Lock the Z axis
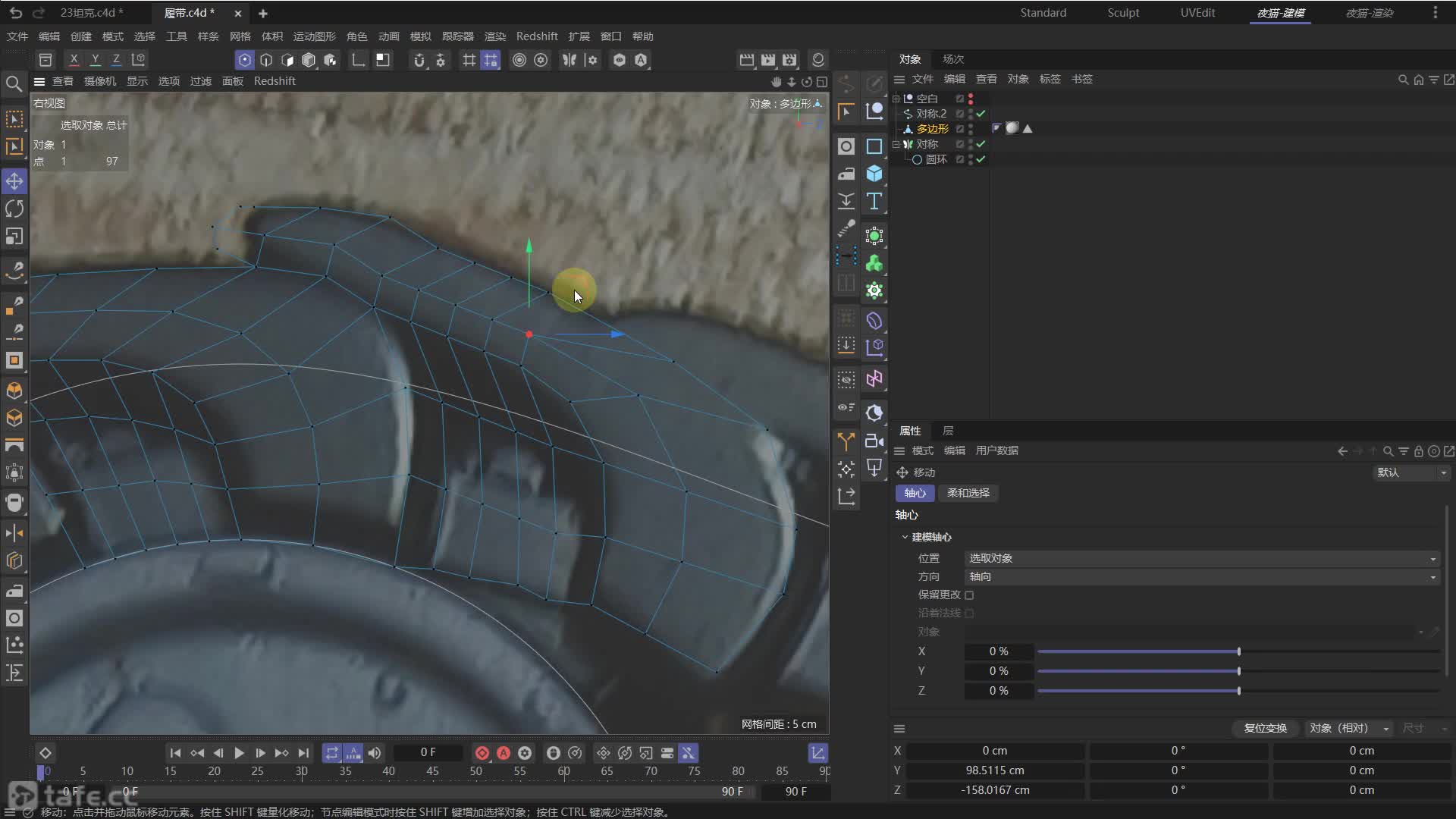Screen dimensions: 1456x819 coord(116,60)
